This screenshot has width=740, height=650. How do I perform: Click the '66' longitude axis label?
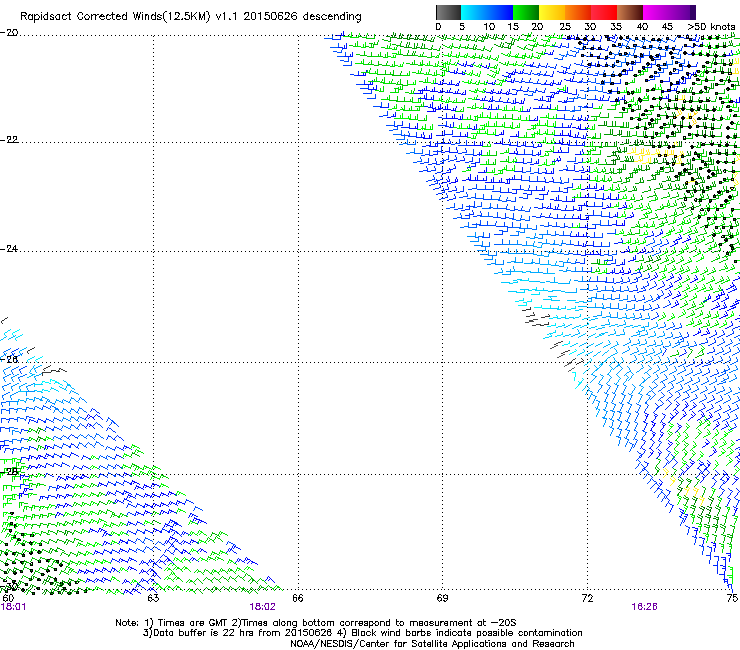tap(298, 598)
